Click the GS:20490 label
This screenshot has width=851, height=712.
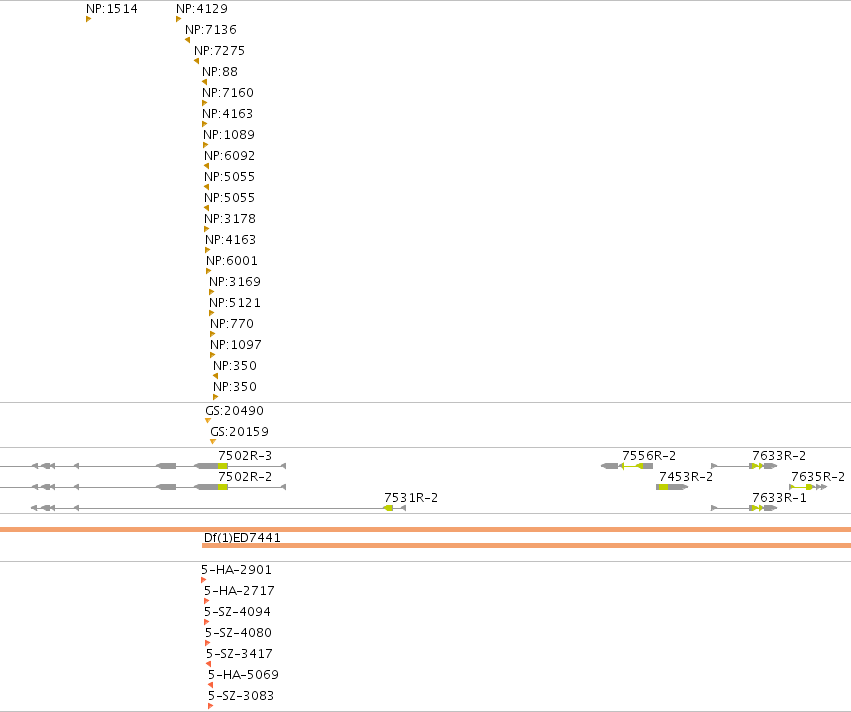click(x=234, y=411)
